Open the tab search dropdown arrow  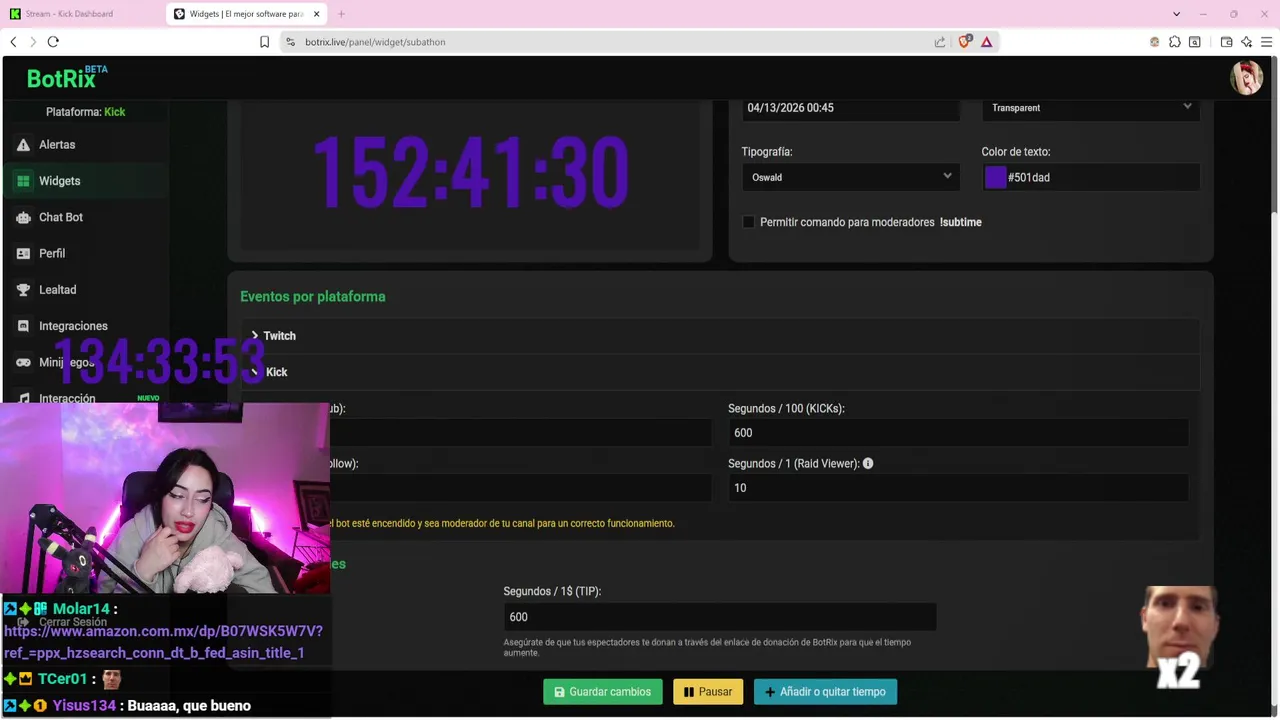pos(1176,14)
